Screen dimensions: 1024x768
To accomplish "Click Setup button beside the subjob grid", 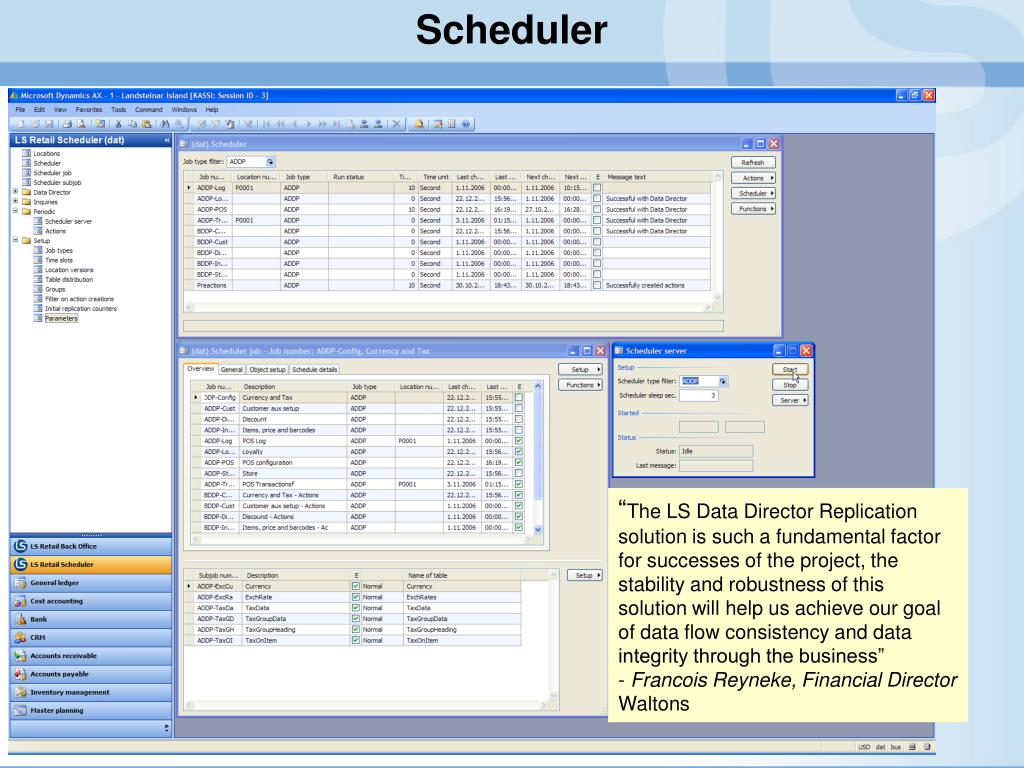I will pyautogui.click(x=584, y=575).
